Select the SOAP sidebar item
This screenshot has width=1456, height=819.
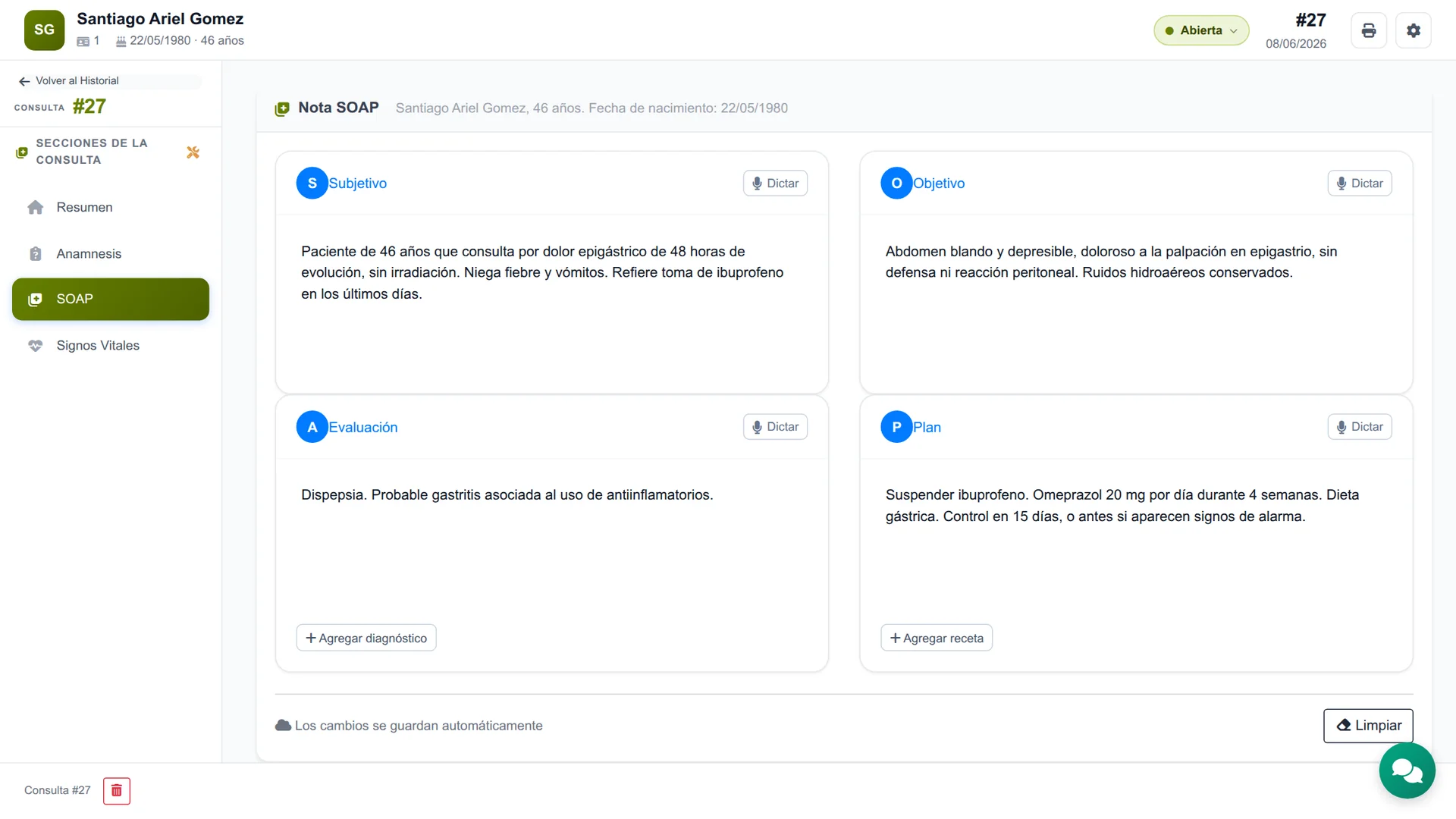pos(111,299)
